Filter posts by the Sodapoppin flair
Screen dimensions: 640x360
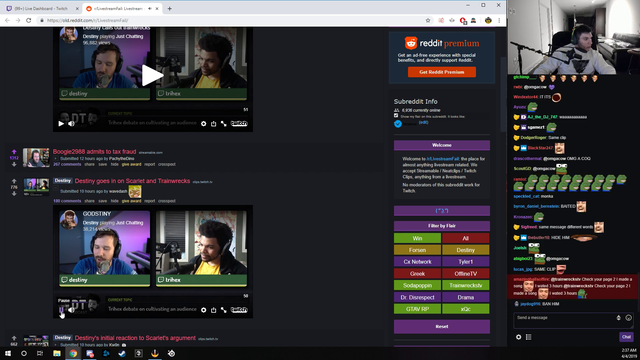coord(417,286)
